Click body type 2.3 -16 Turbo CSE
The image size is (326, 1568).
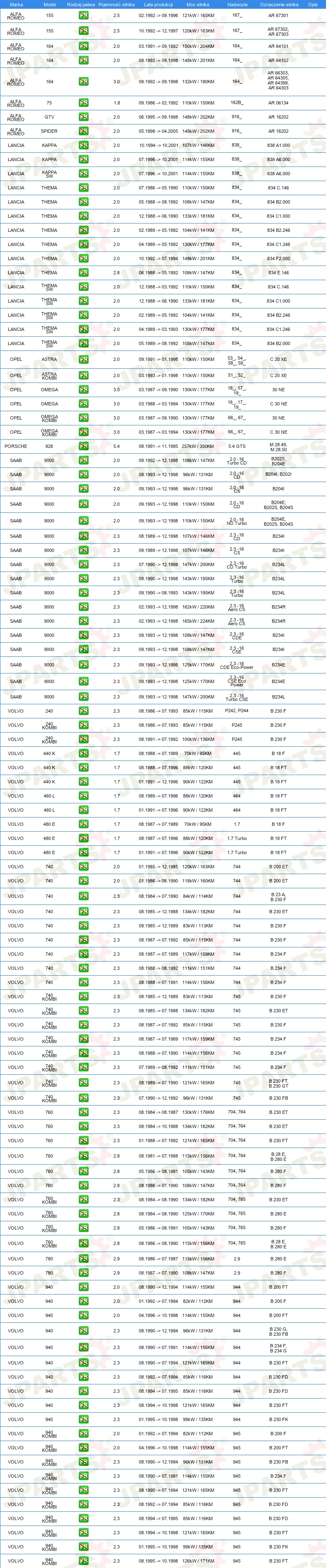[237, 697]
